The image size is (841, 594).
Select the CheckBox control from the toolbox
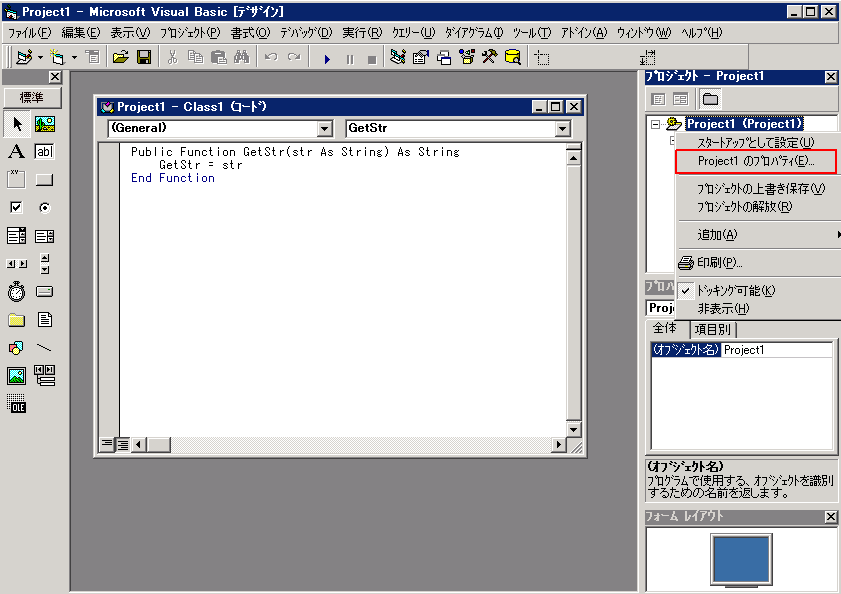[14, 207]
